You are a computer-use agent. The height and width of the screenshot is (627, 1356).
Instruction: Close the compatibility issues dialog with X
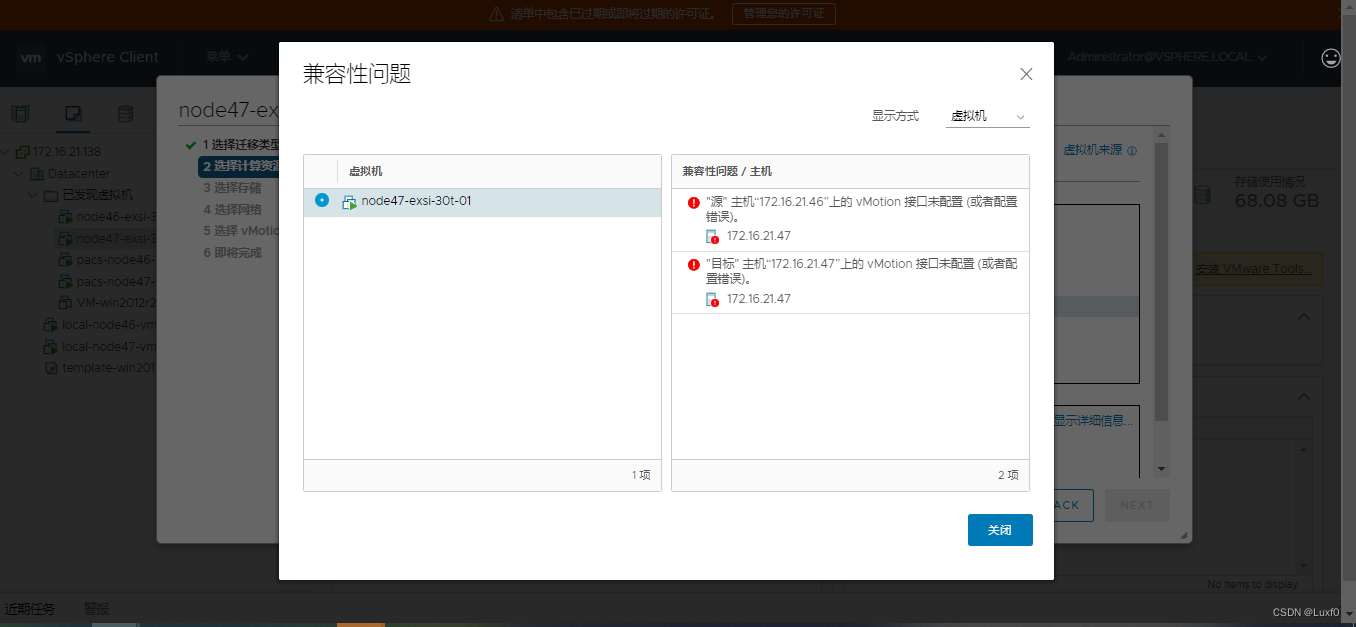[1026, 74]
